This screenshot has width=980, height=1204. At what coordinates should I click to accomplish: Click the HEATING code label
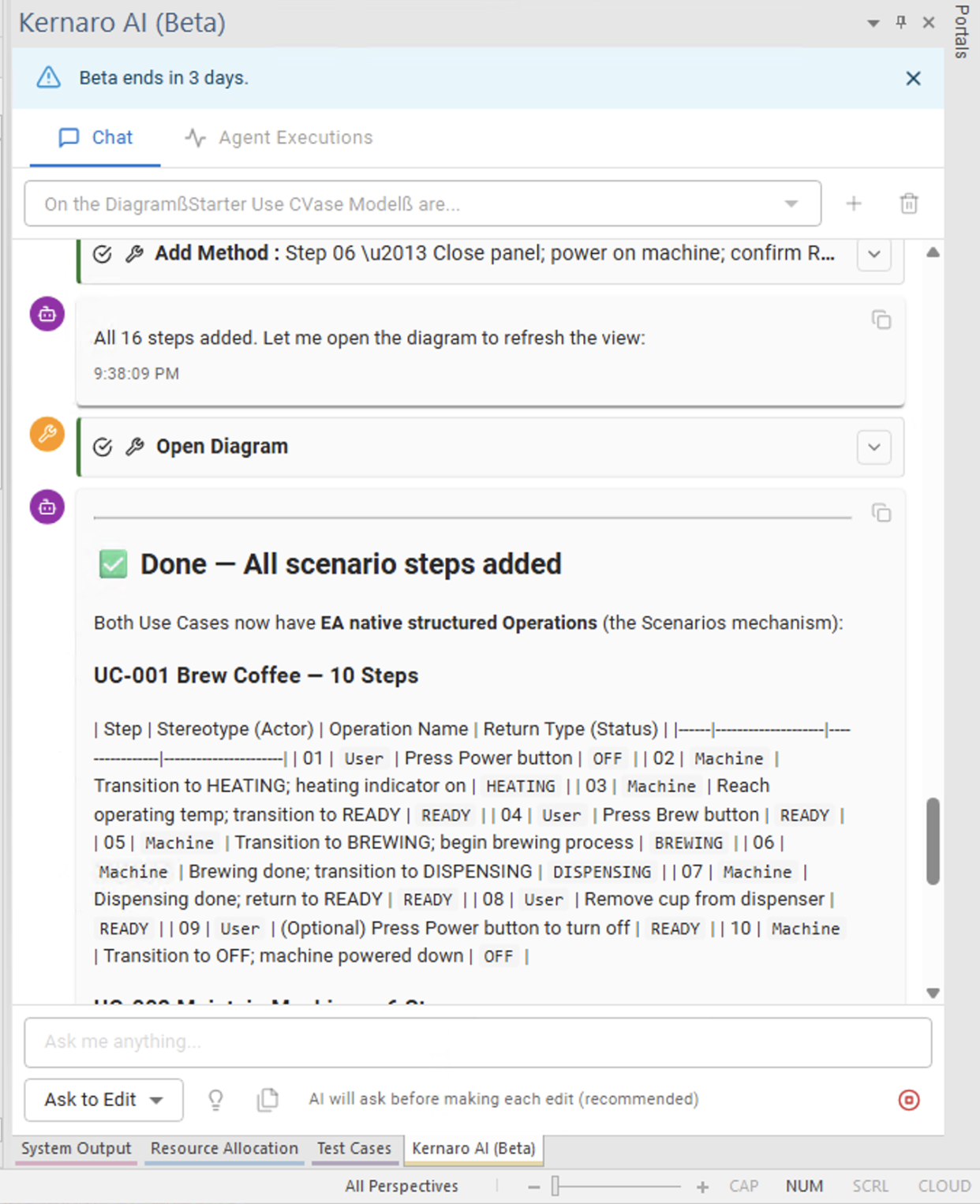click(x=521, y=787)
